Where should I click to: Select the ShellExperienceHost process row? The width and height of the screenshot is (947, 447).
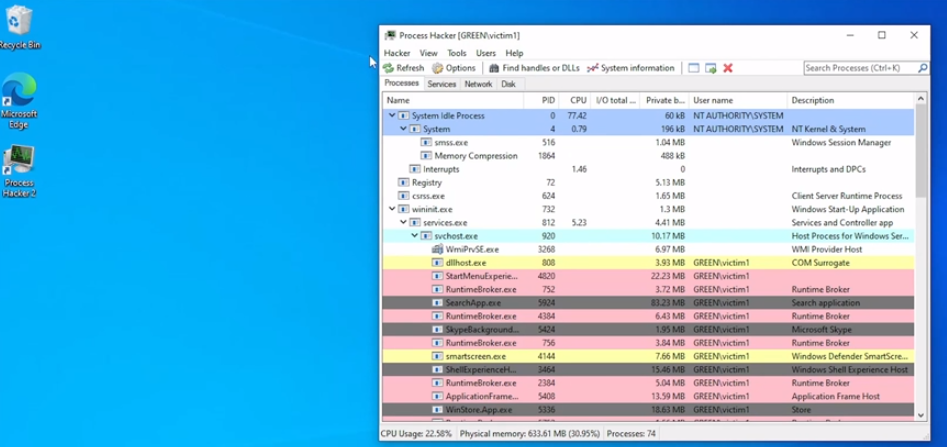pyautogui.click(x=649, y=370)
